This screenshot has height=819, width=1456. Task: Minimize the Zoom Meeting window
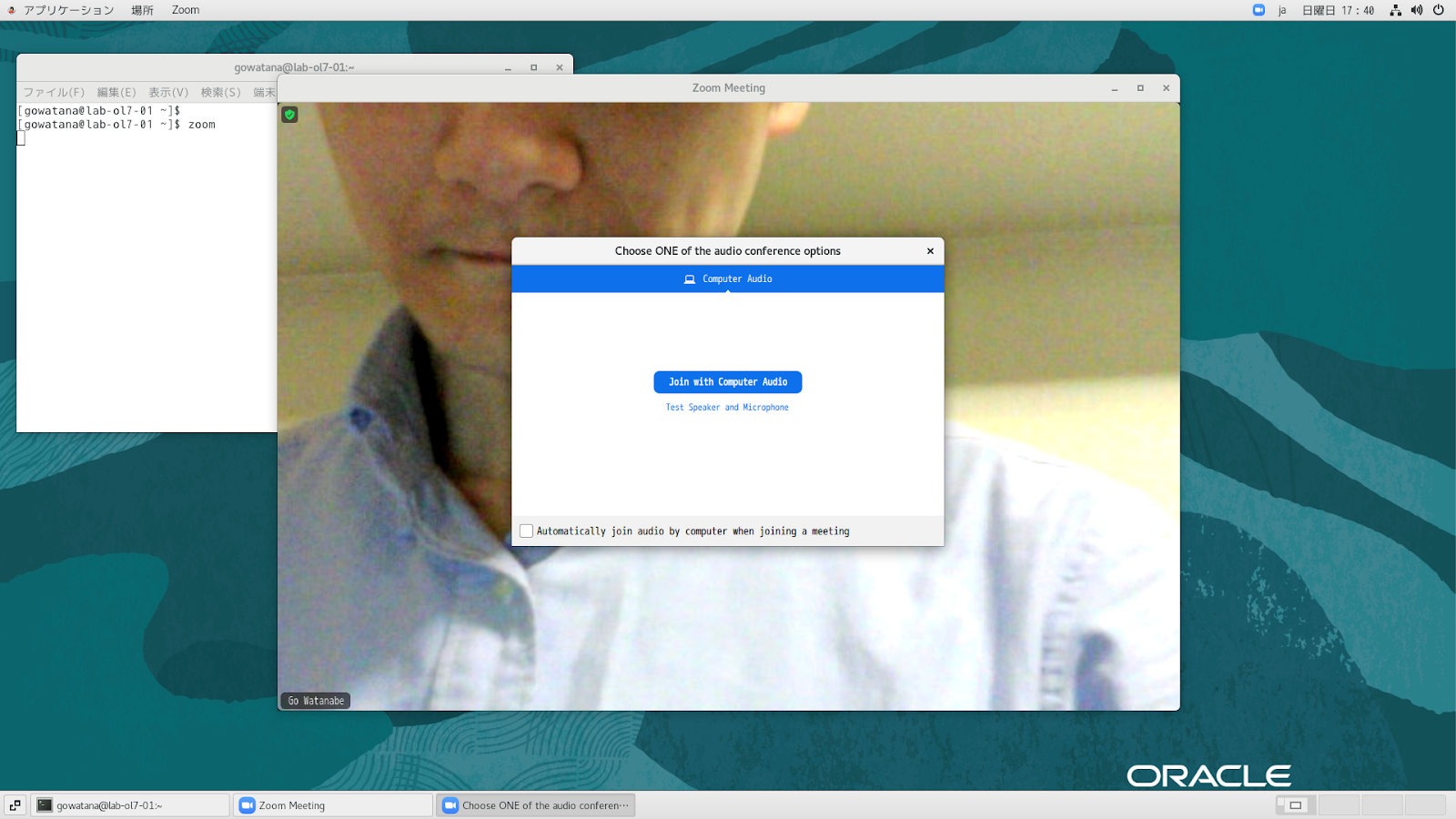(x=1115, y=88)
